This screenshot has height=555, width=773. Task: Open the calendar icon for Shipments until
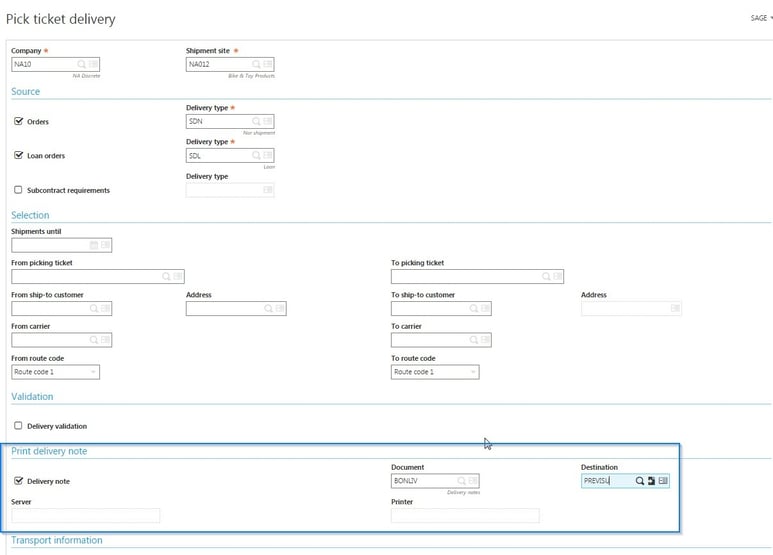click(94, 245)
